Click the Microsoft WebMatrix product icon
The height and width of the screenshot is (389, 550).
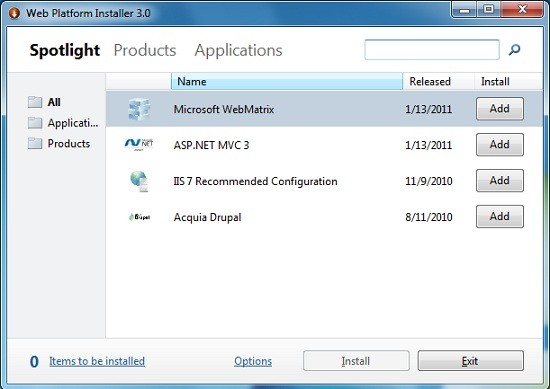[139, 109]
